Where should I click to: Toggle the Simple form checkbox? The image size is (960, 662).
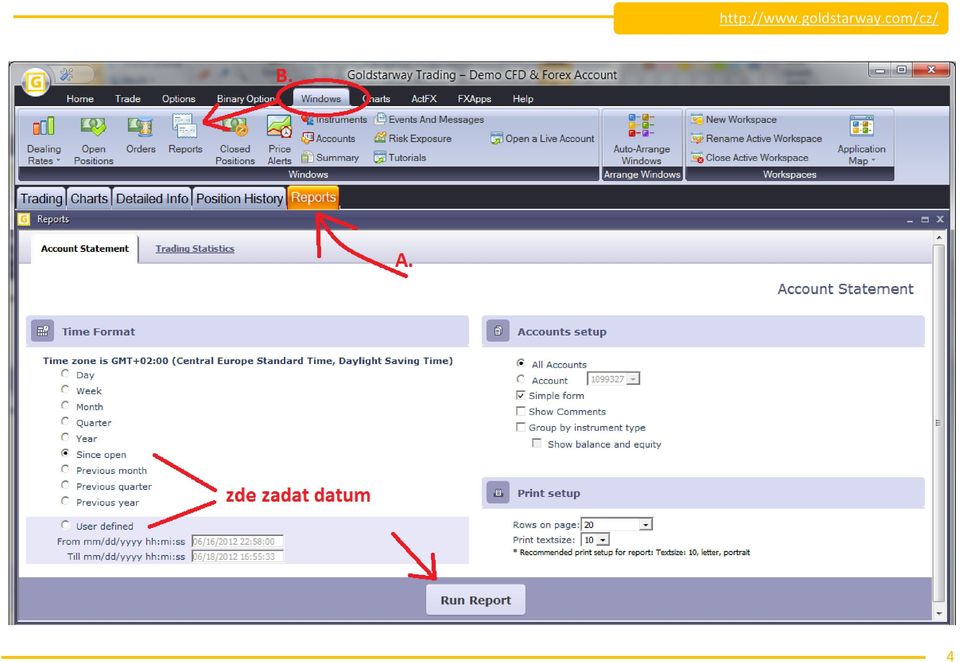520,395
